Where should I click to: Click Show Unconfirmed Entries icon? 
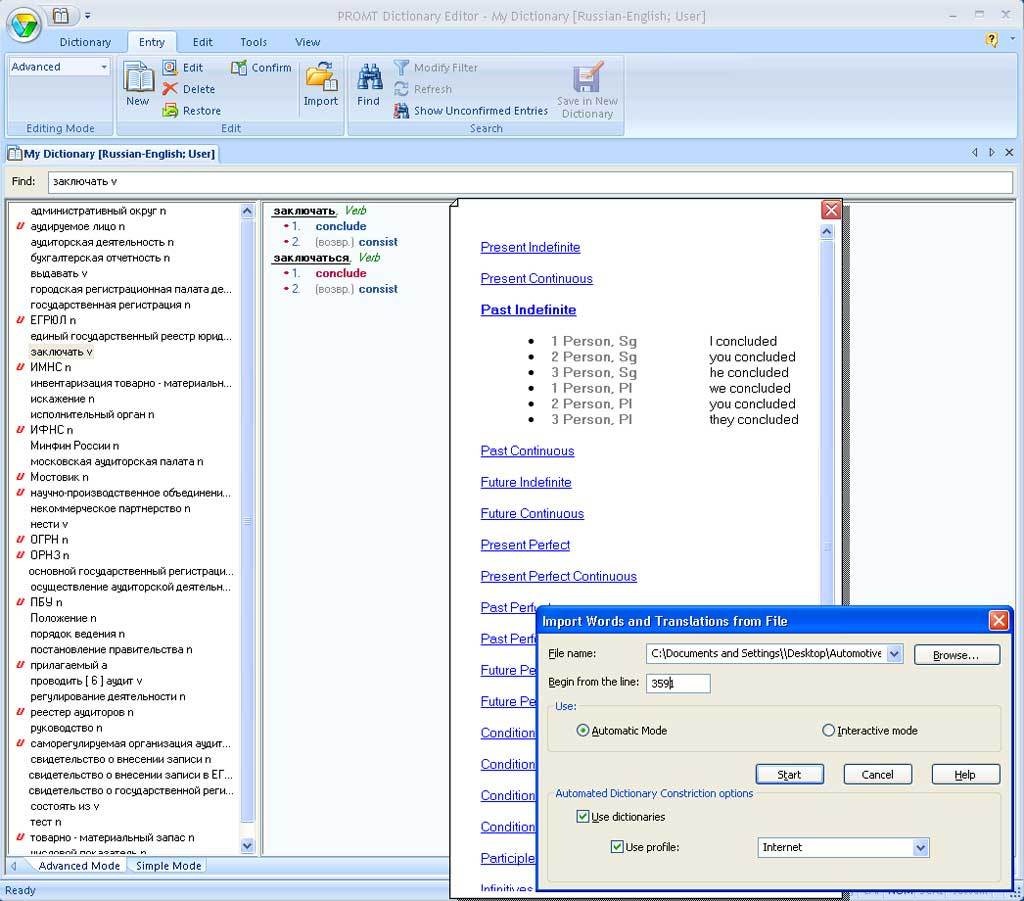tap(402, 110)
